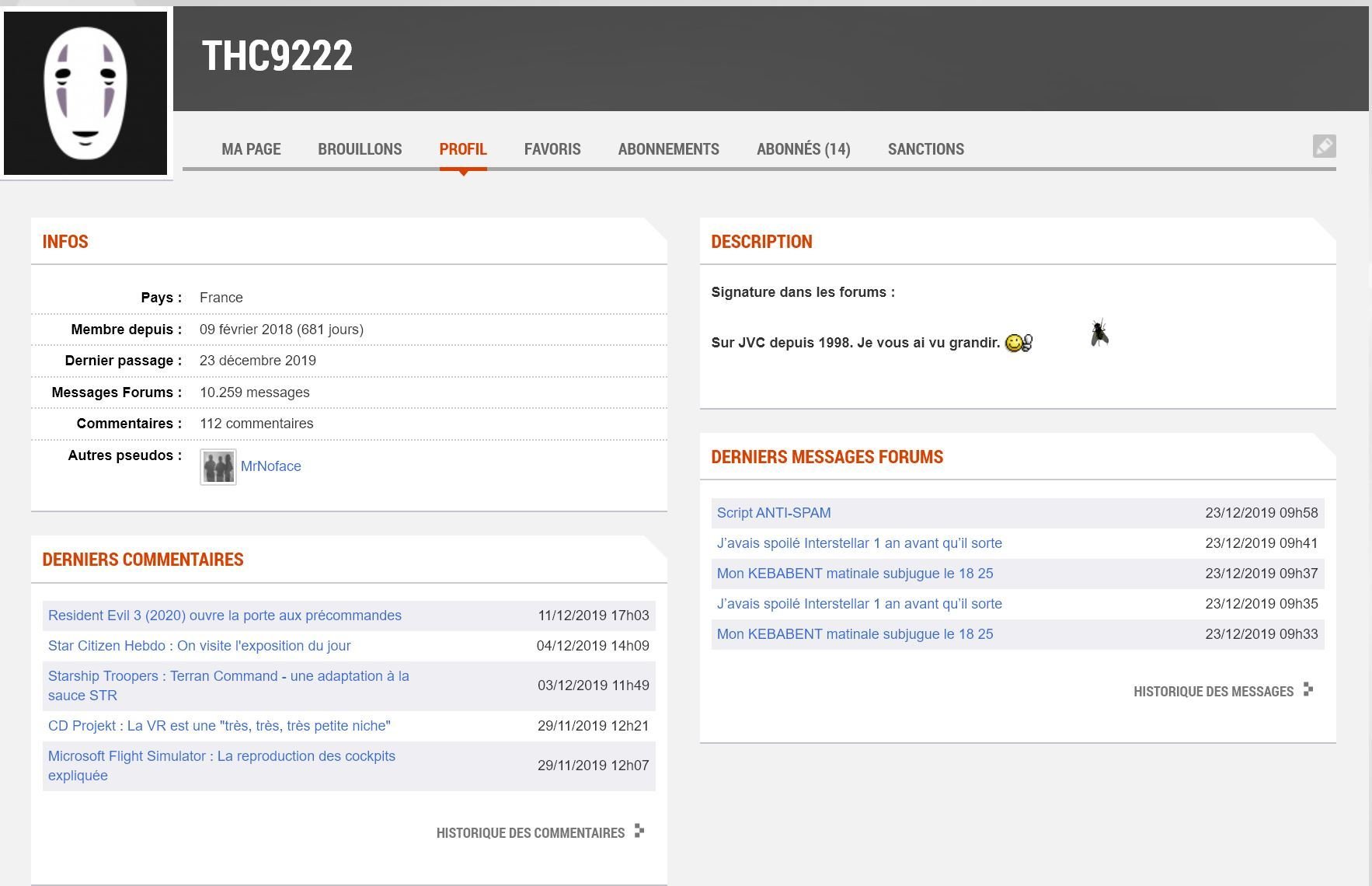Open Star Citizen Hebdo comment link

click(200, 646)
